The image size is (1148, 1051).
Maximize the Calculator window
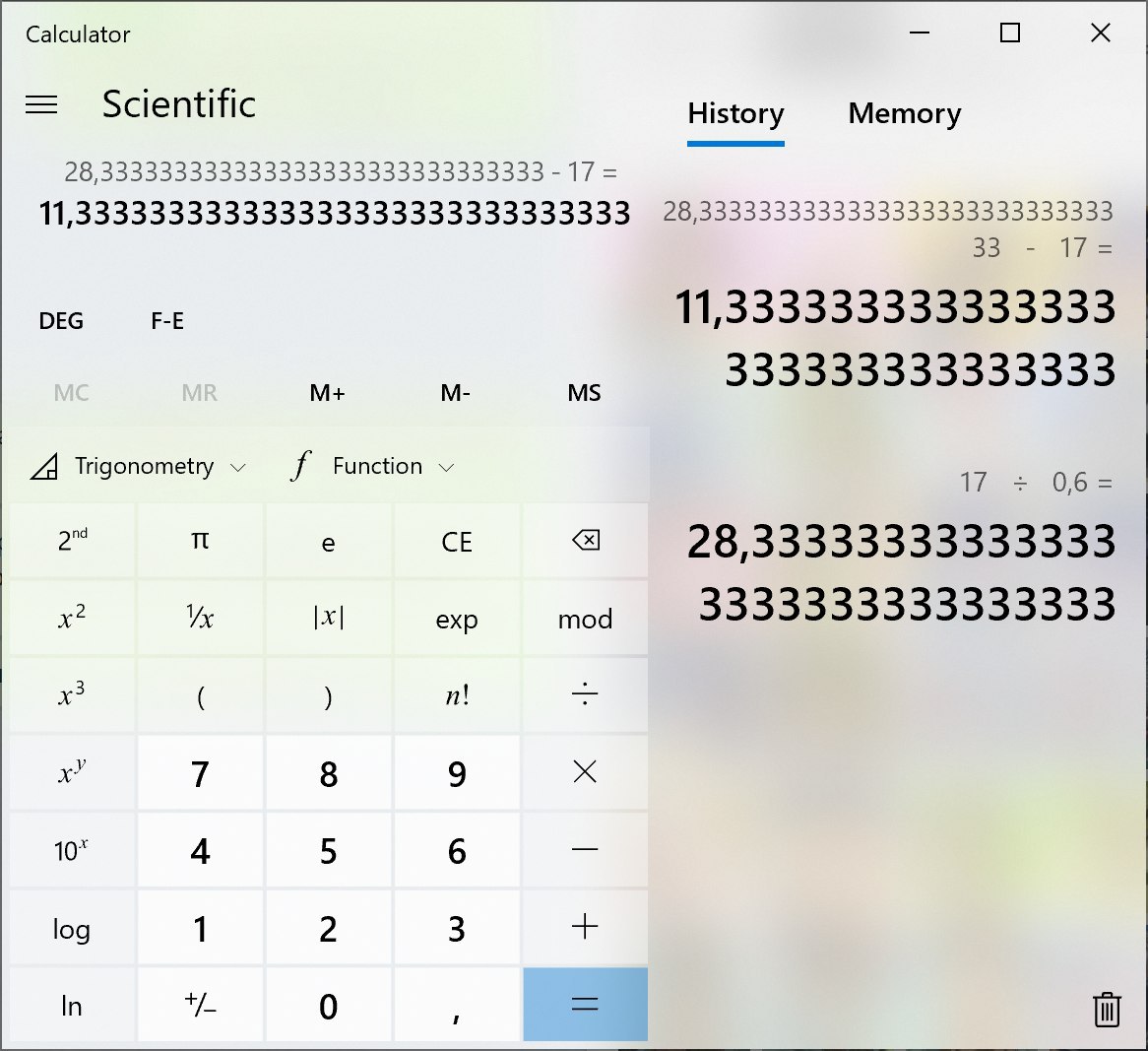pos(1009,33)
